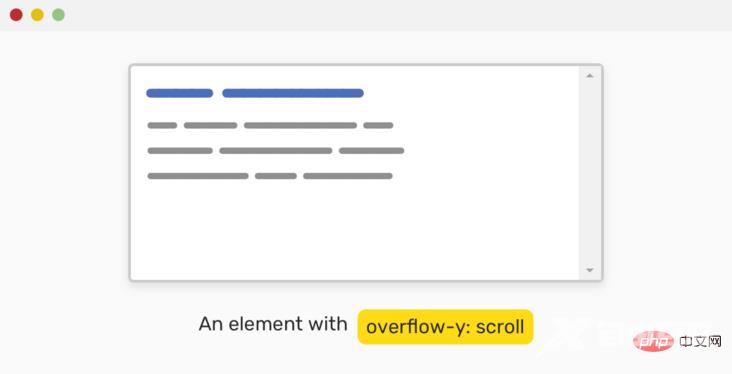This screenshot has width=732, height=374.
Task: Click the scrollbar up arrow
Action: click(x=590, y=76)
